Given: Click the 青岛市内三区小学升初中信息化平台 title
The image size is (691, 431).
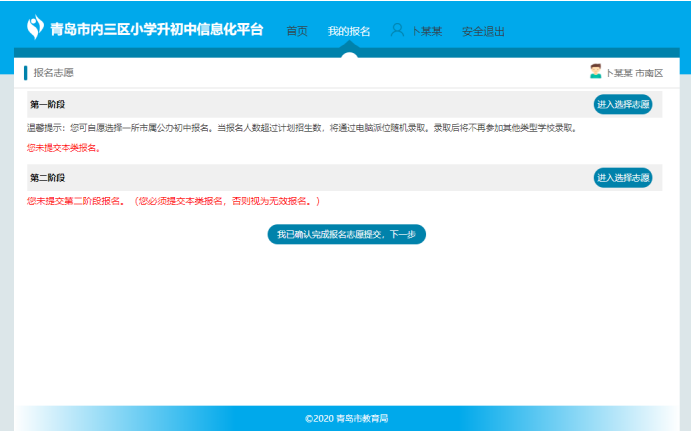Looking at the screenshot, I should point(157,29).
